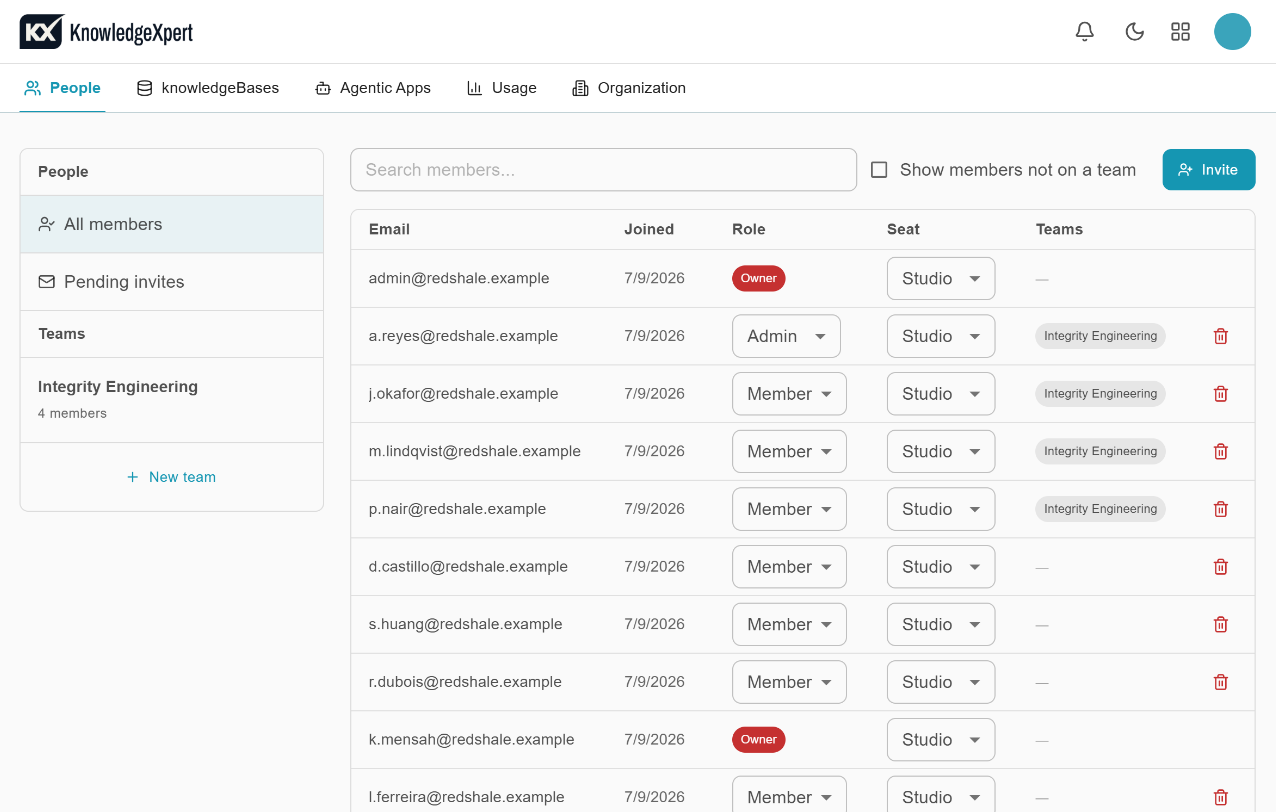Click Owner badge for k.mensah

click(759, 740)
